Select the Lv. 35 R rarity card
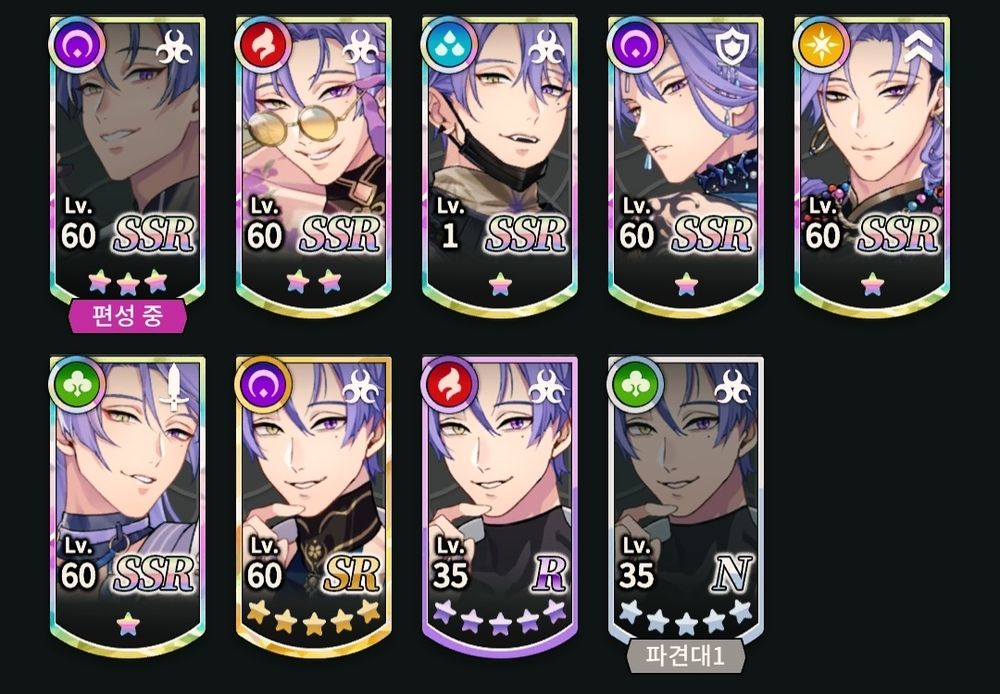Image resolution: width=1000 pixels, height=694 pixels. (x=500, y=507)
